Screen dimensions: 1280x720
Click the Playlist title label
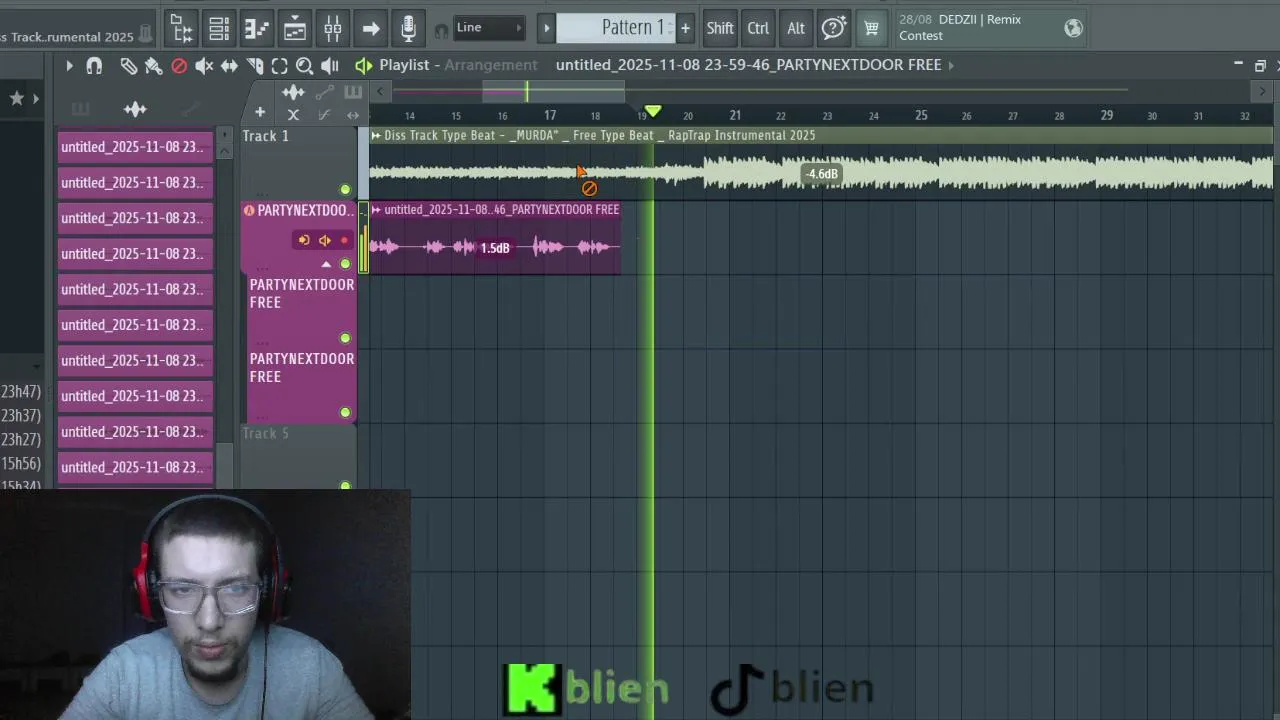pyautogui.click(x=404, y=65)
